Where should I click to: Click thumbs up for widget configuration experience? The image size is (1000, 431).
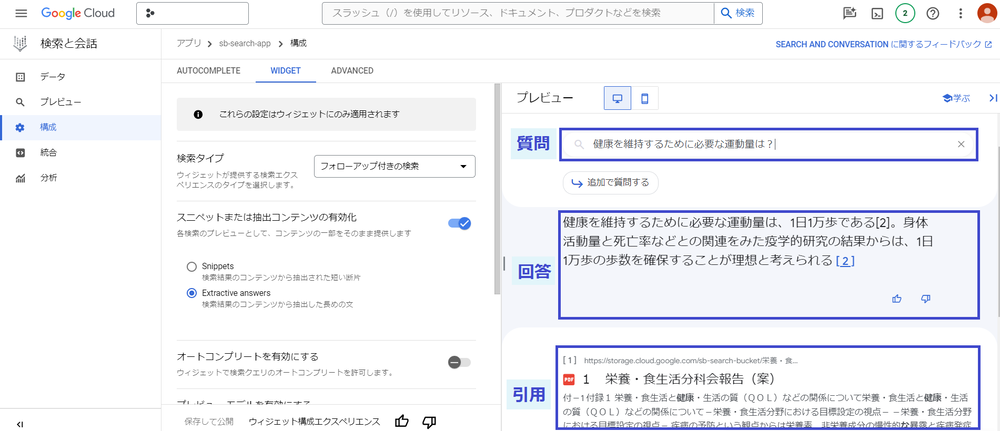coord(402,421)
